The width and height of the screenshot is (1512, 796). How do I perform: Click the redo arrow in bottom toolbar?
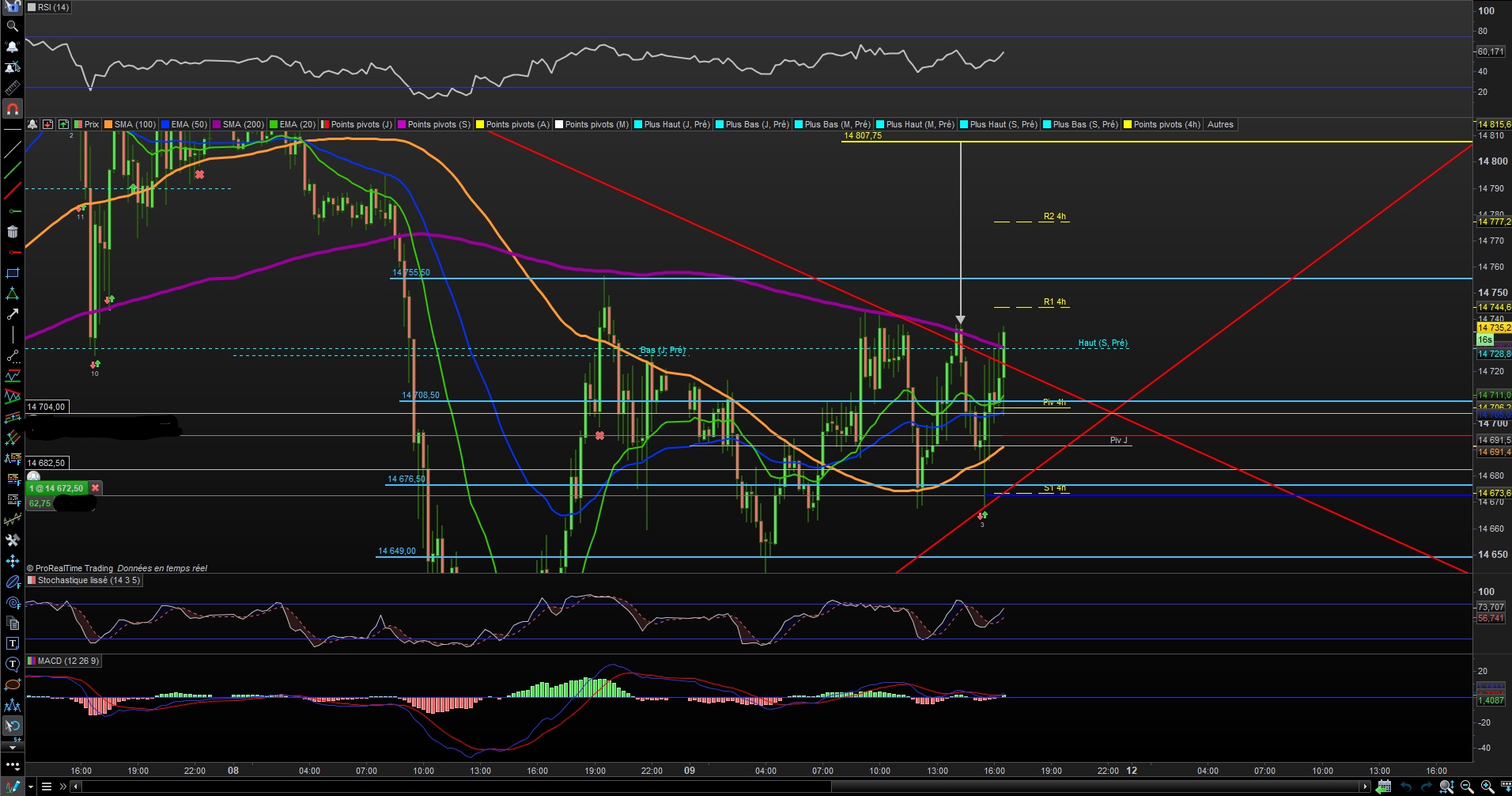1425,787
